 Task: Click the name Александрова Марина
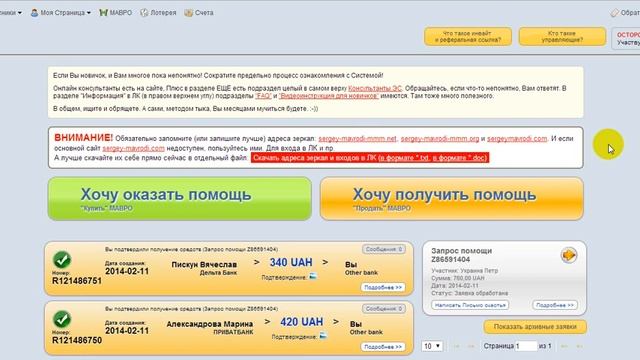point(209,324)
